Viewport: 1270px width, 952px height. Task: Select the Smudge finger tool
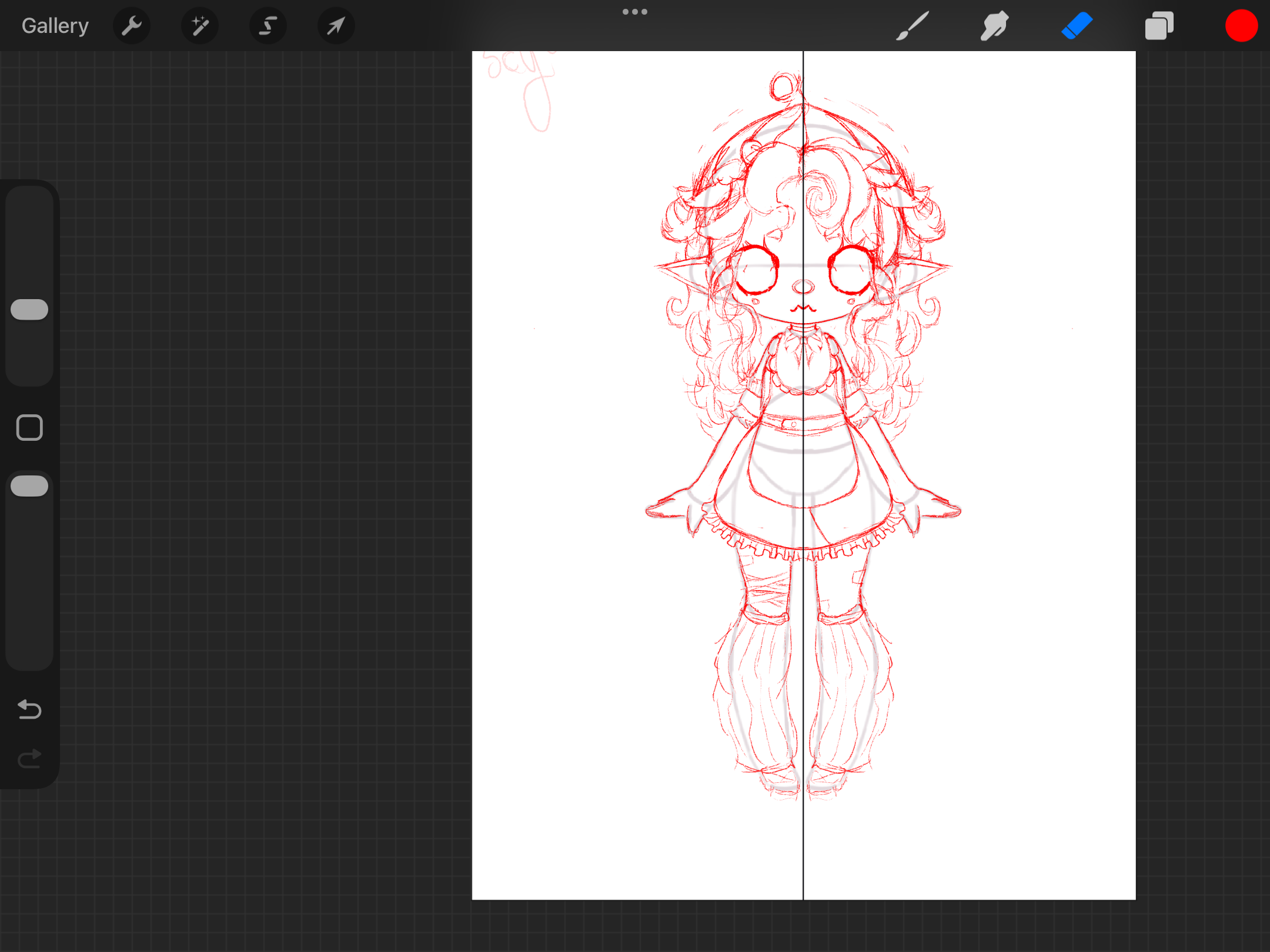pyautogui.click(x=994, y=26)
